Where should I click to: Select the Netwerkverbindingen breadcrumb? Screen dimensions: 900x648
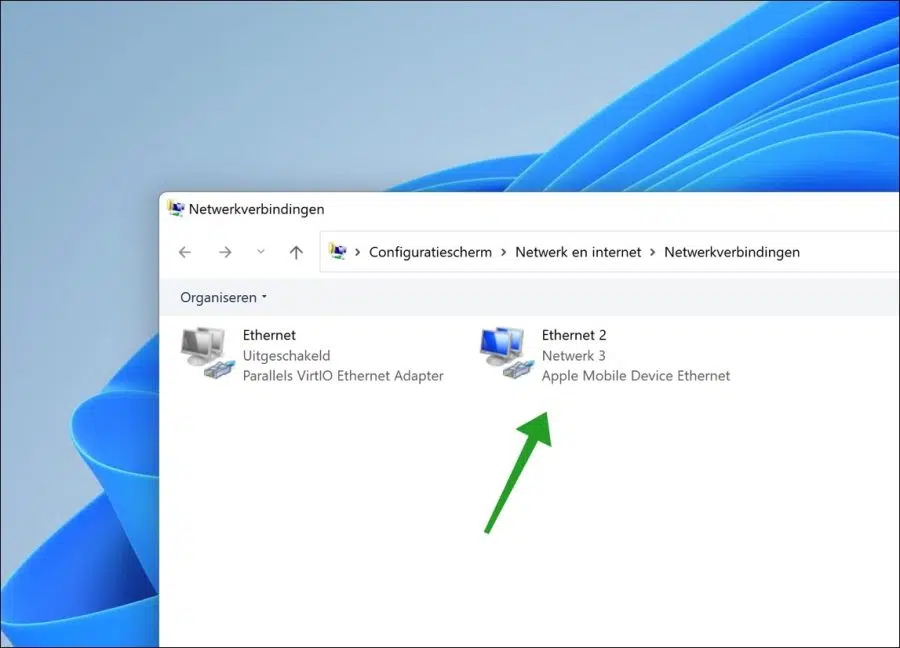pyautogui.click(x=732, y=252)
